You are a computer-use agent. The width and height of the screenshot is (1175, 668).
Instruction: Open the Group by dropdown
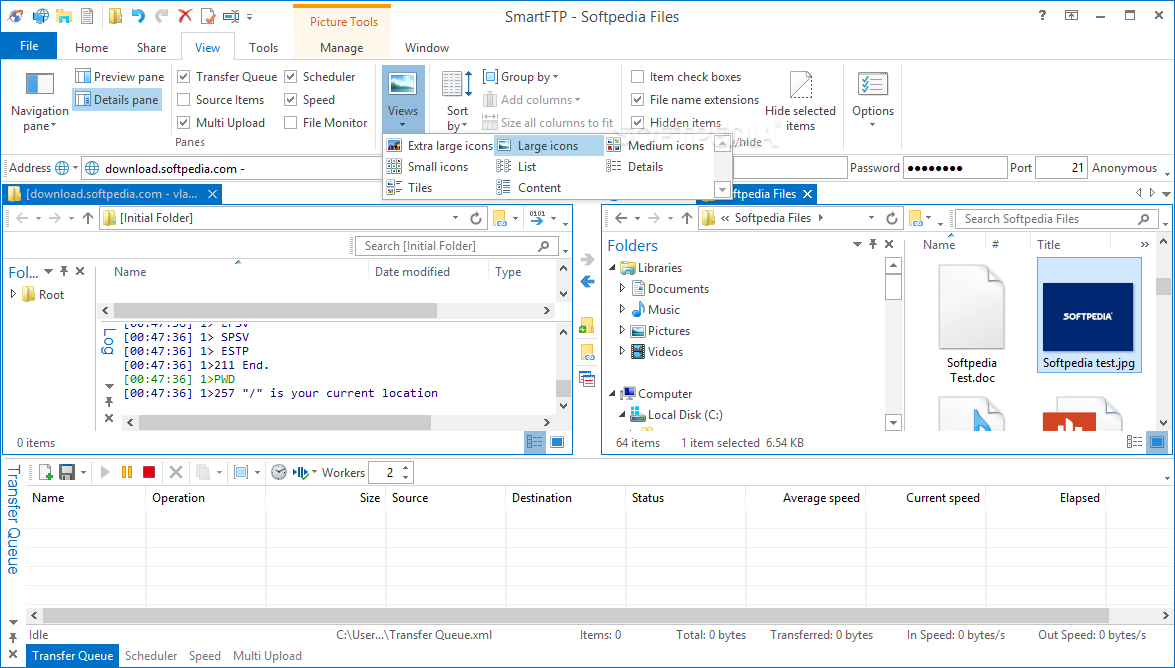(521, 76)
